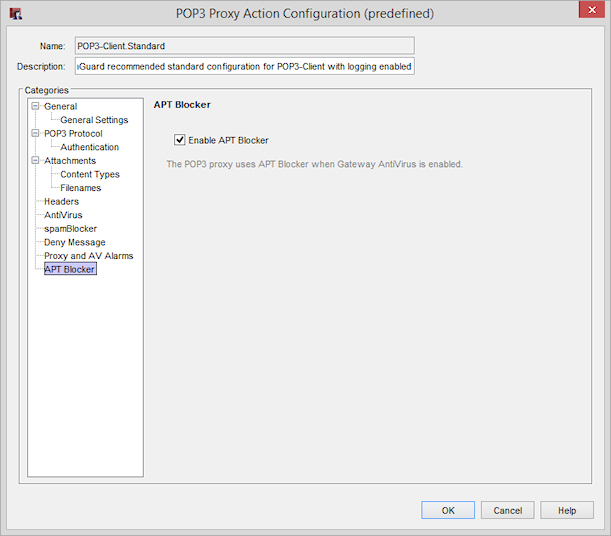Open Proxy and AV Alarms category
Viewport: 611px width, 536px height.
(88, 256)
